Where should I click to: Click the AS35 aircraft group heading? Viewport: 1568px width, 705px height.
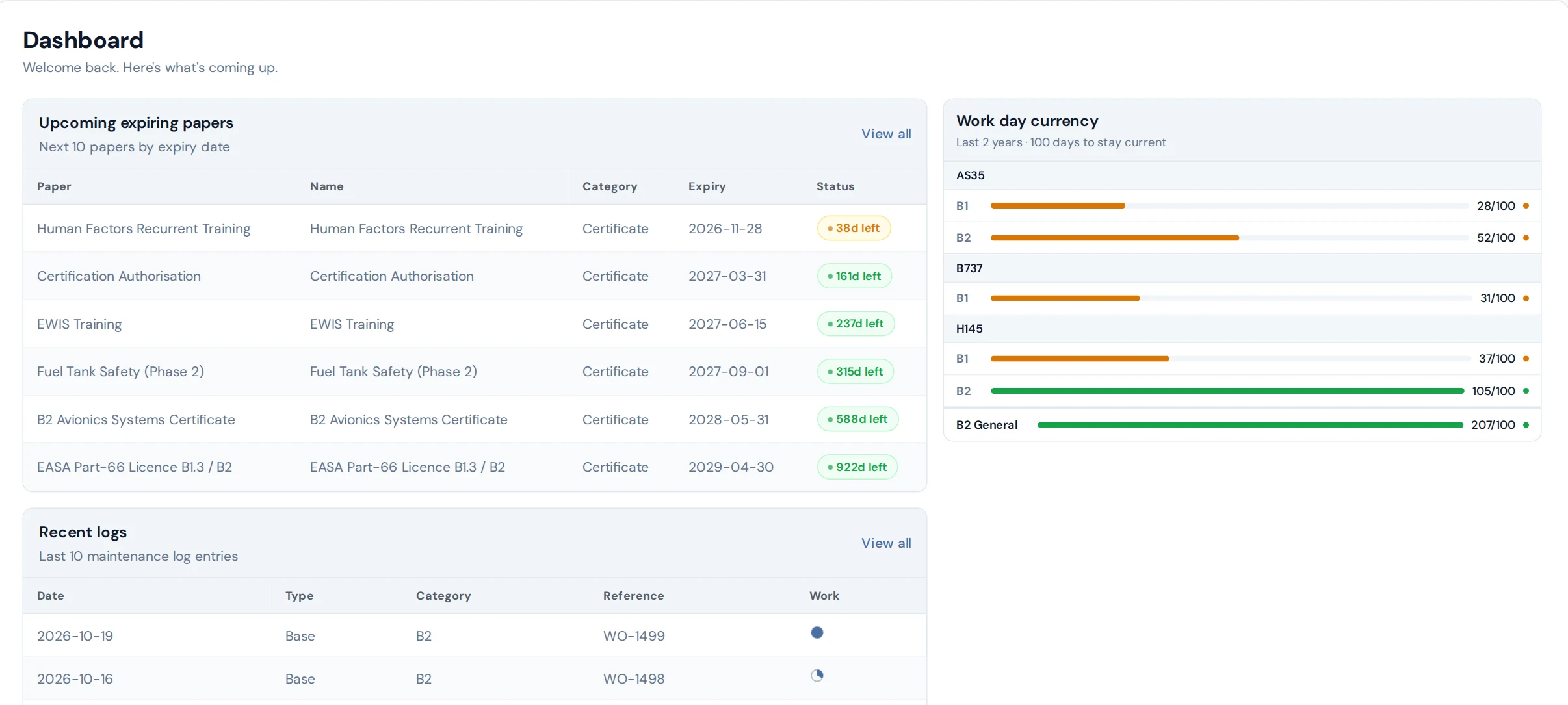(x=971, y=175)
